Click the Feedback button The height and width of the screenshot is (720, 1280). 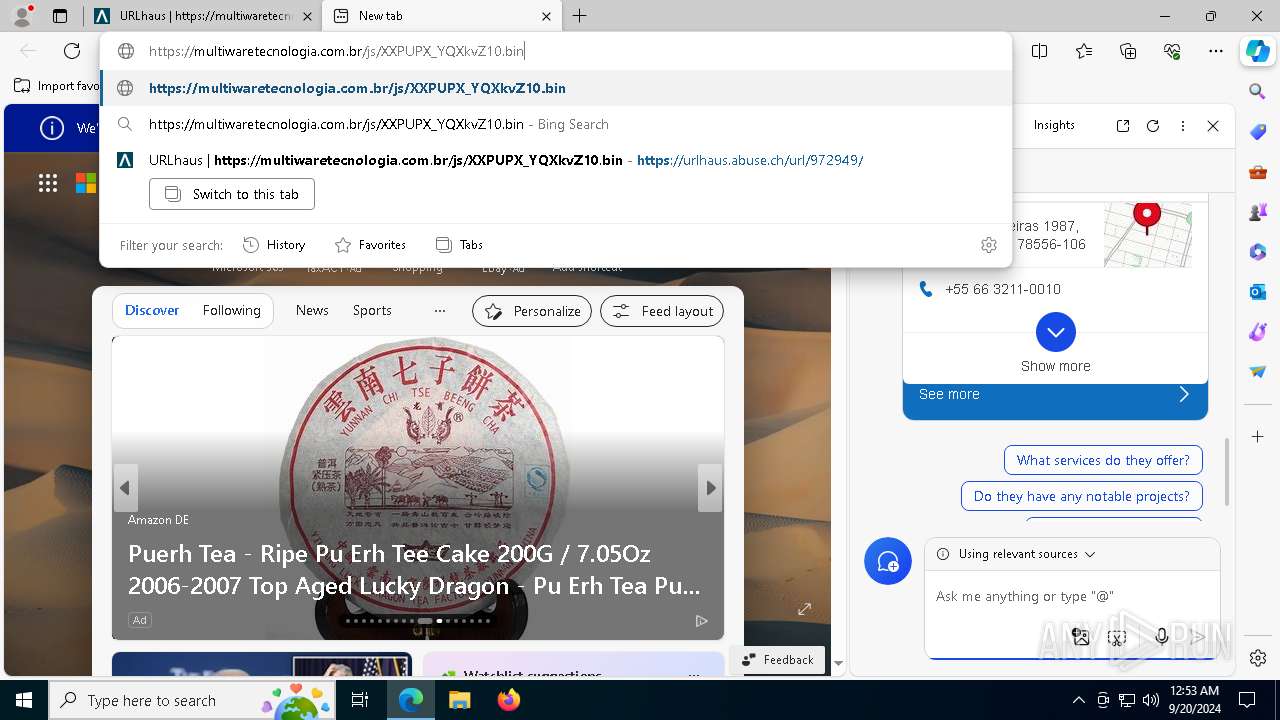778,659
